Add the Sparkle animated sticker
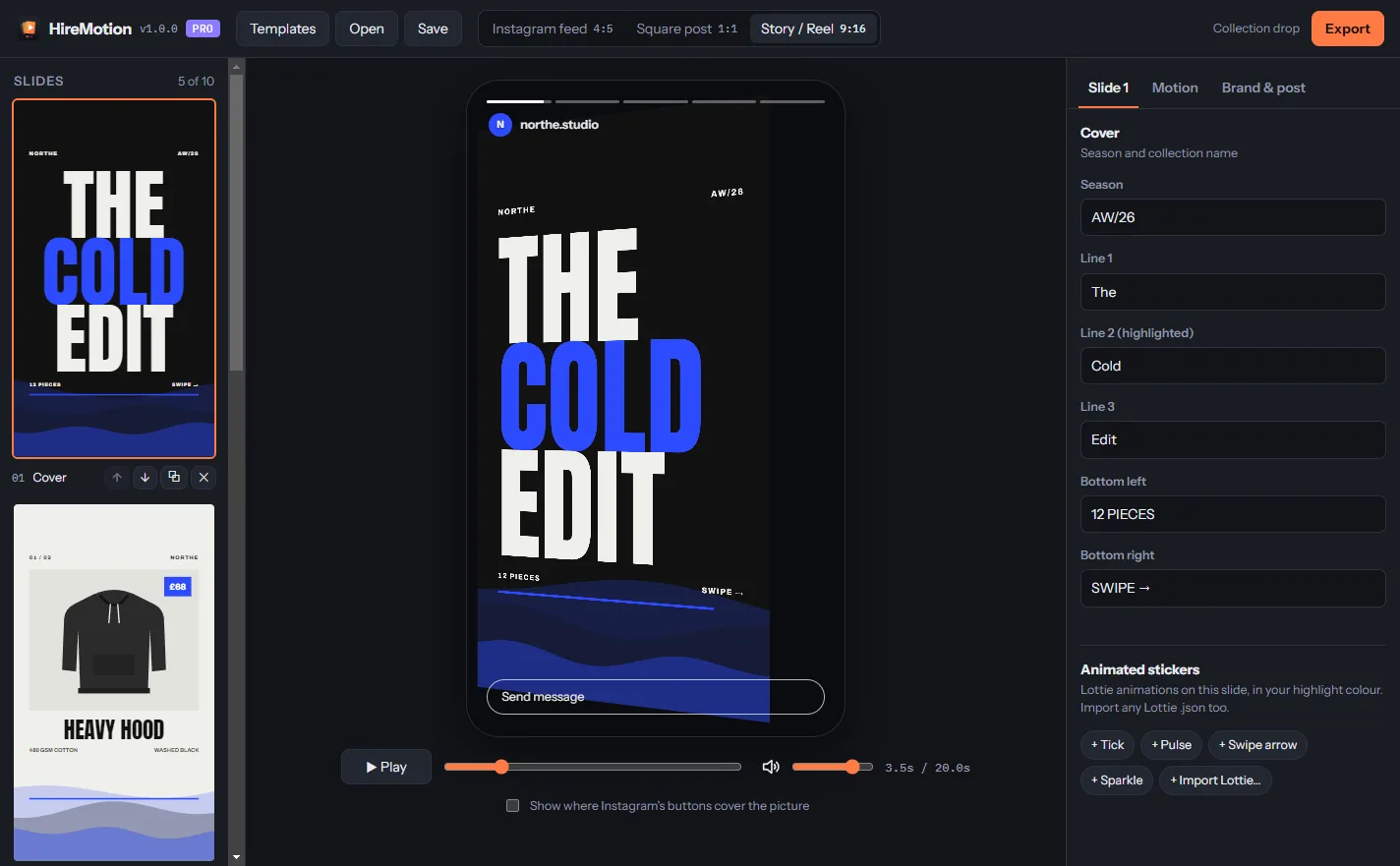This screenshot has width=1400, height=866. point(1117,780)
